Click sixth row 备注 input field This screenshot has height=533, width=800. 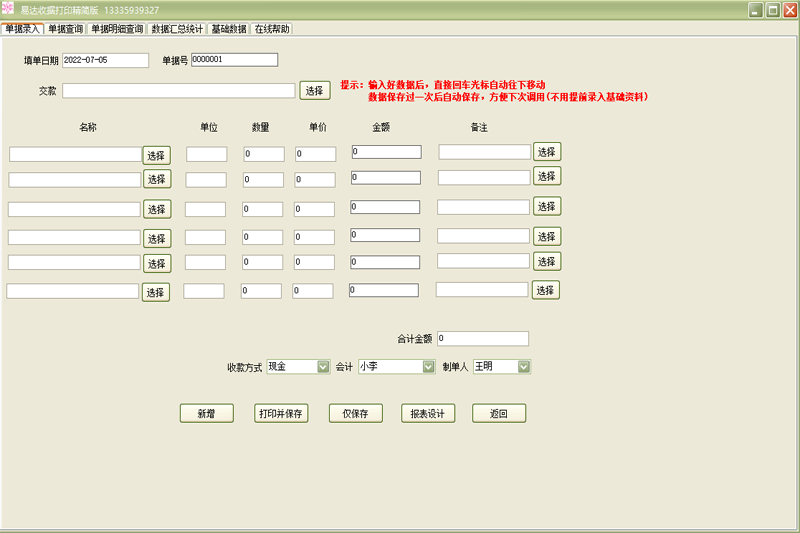coord(482,290)
